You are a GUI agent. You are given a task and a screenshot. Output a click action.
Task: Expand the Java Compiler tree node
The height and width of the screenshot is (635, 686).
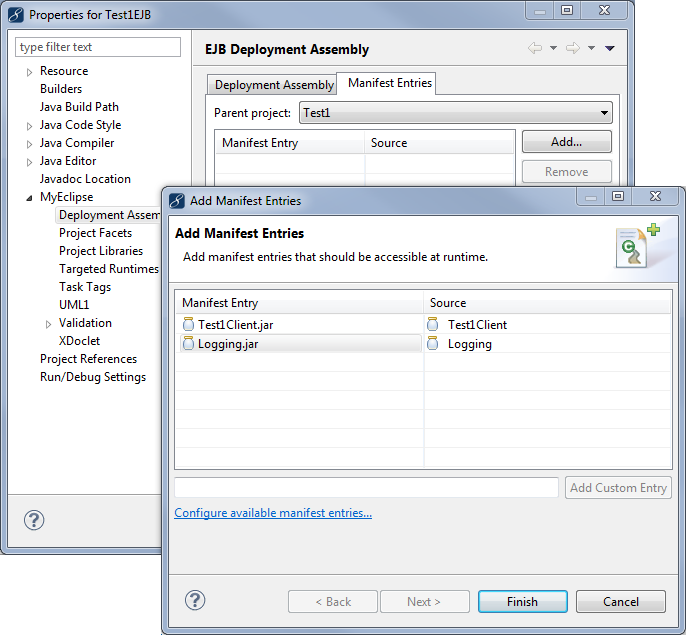pyautogui.click(x=29, y=144)
